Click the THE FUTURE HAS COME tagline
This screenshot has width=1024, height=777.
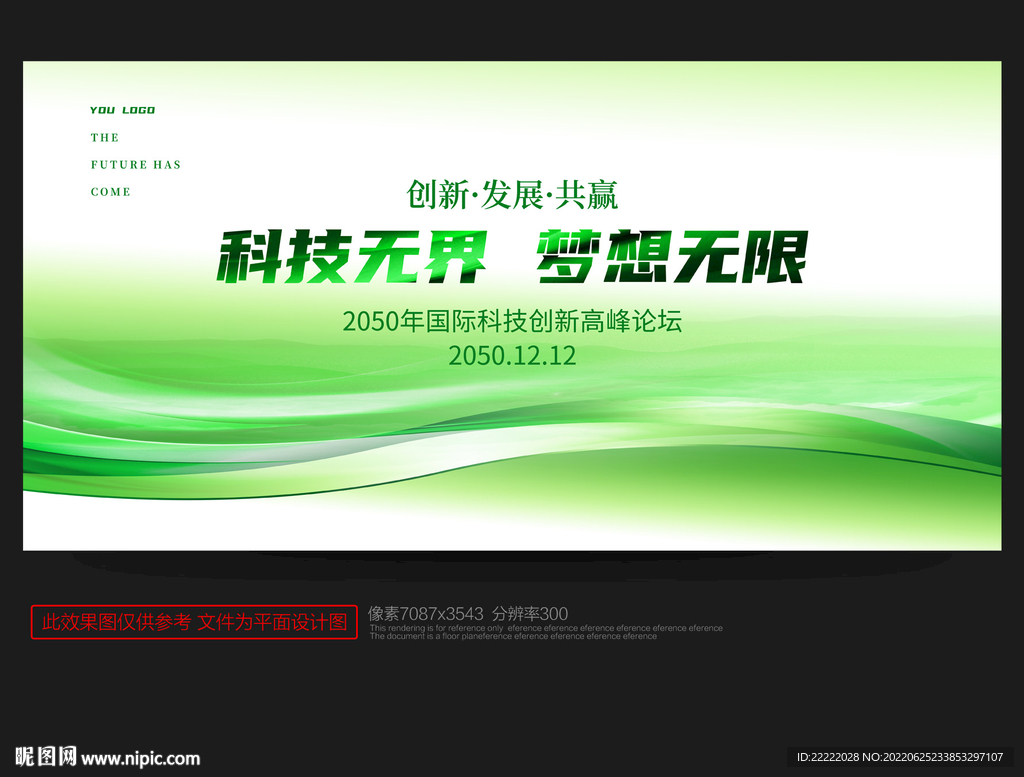pos(135,164)
